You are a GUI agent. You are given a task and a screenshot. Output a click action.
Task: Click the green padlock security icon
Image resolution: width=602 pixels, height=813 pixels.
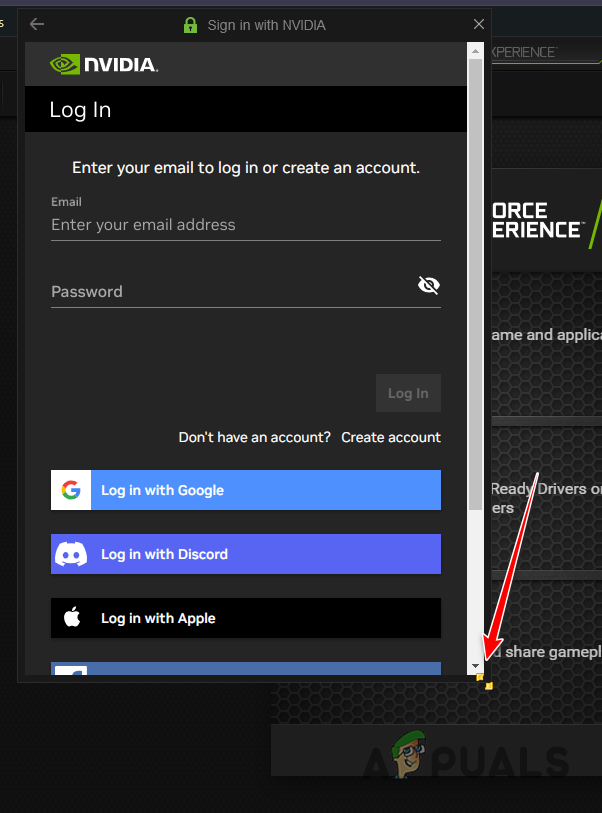click(190, 25)
